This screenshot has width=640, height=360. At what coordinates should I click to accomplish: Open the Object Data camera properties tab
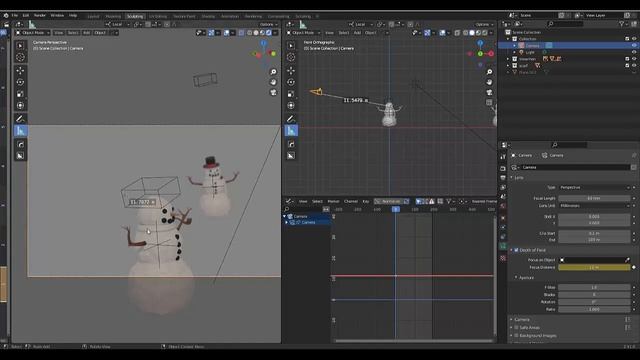point(503,247)
